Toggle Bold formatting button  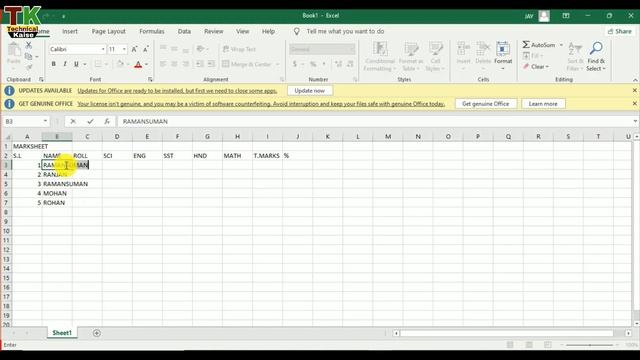(x=53, y=64)
